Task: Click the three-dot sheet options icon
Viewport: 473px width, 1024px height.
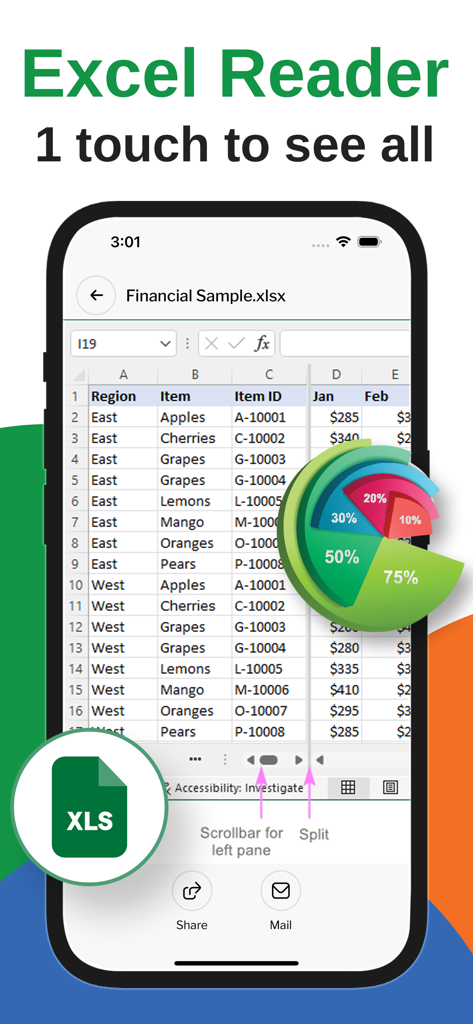Action: 195,760
